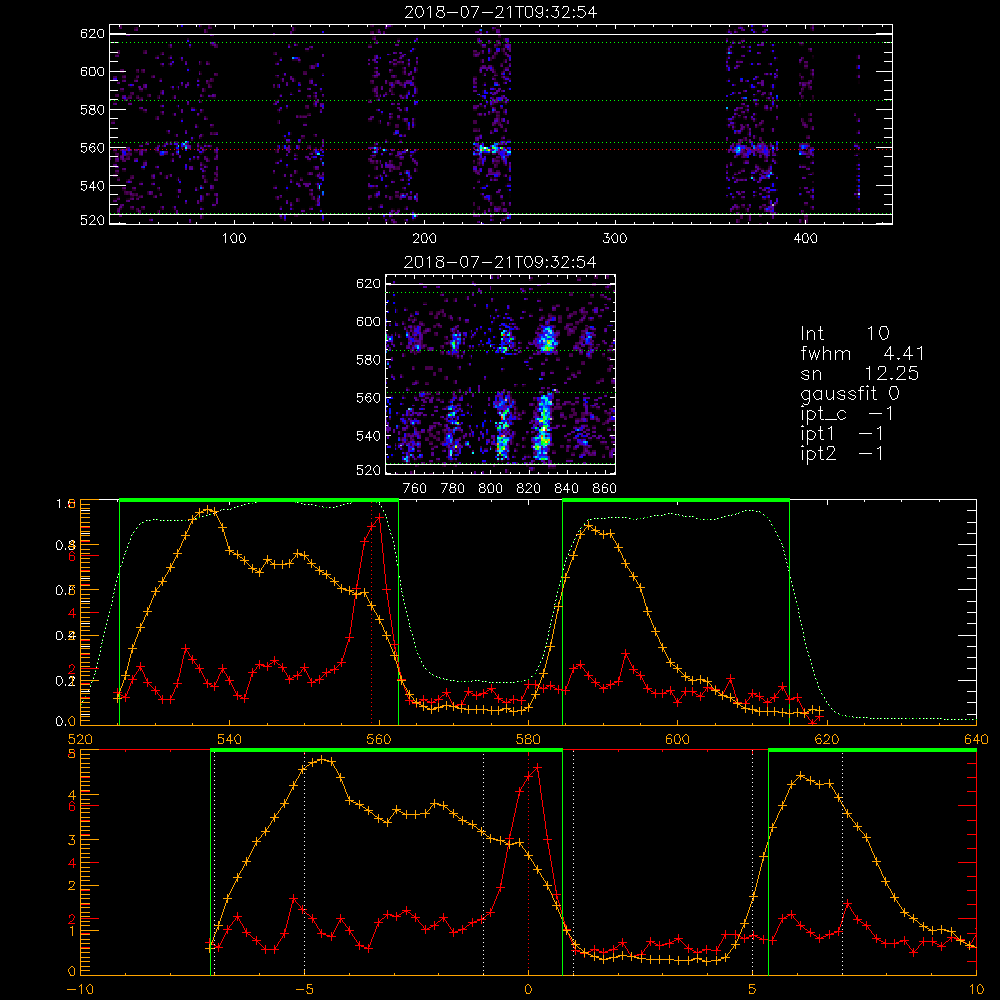Viewport: 1000px width, 1000px height.
Task: Click x-axis label '400' under the wide spectrogram
Action: (x=805, y=239)
